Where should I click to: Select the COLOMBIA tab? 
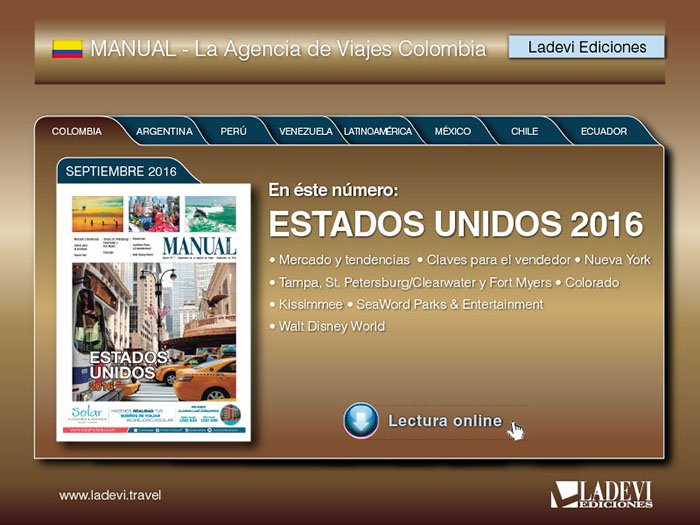click(76, 132)
